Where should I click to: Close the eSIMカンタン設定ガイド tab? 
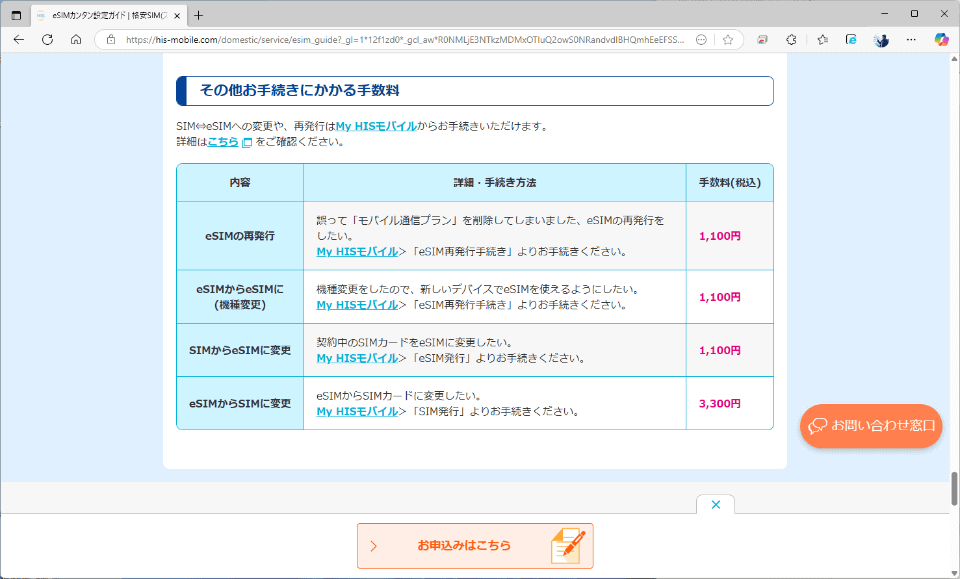177,15
